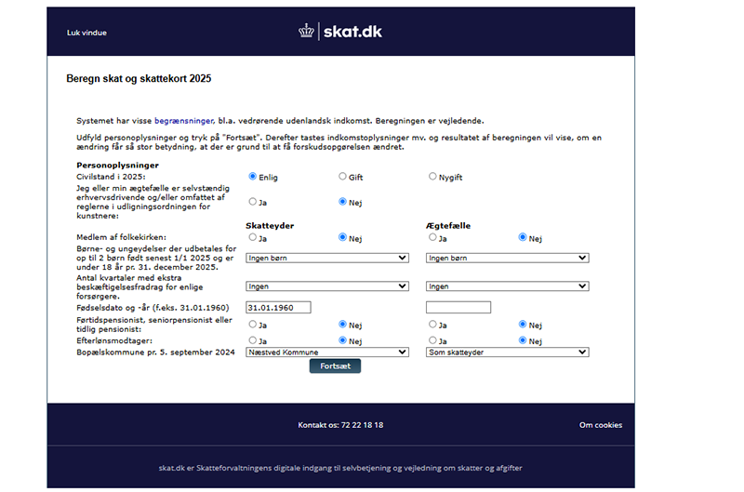Open Skatteyder 'Ingen børn' dropdown
The width and height of the screenshot is (744, 492).
point(327,257)
